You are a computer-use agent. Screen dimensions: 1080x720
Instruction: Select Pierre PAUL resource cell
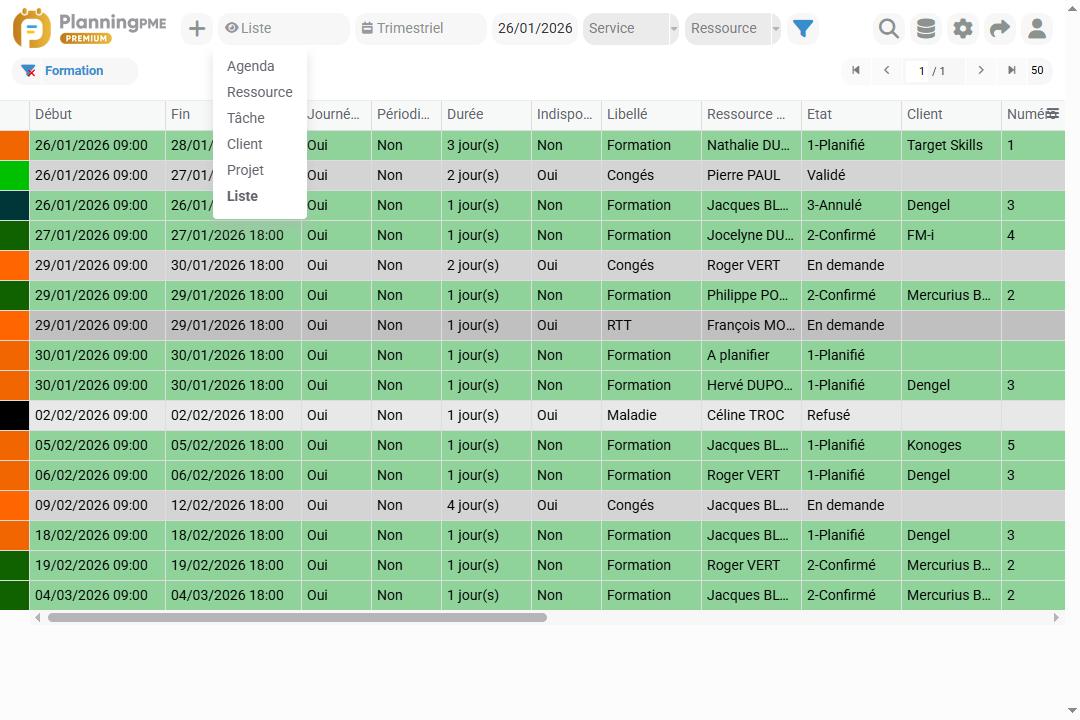pos(751,175)
